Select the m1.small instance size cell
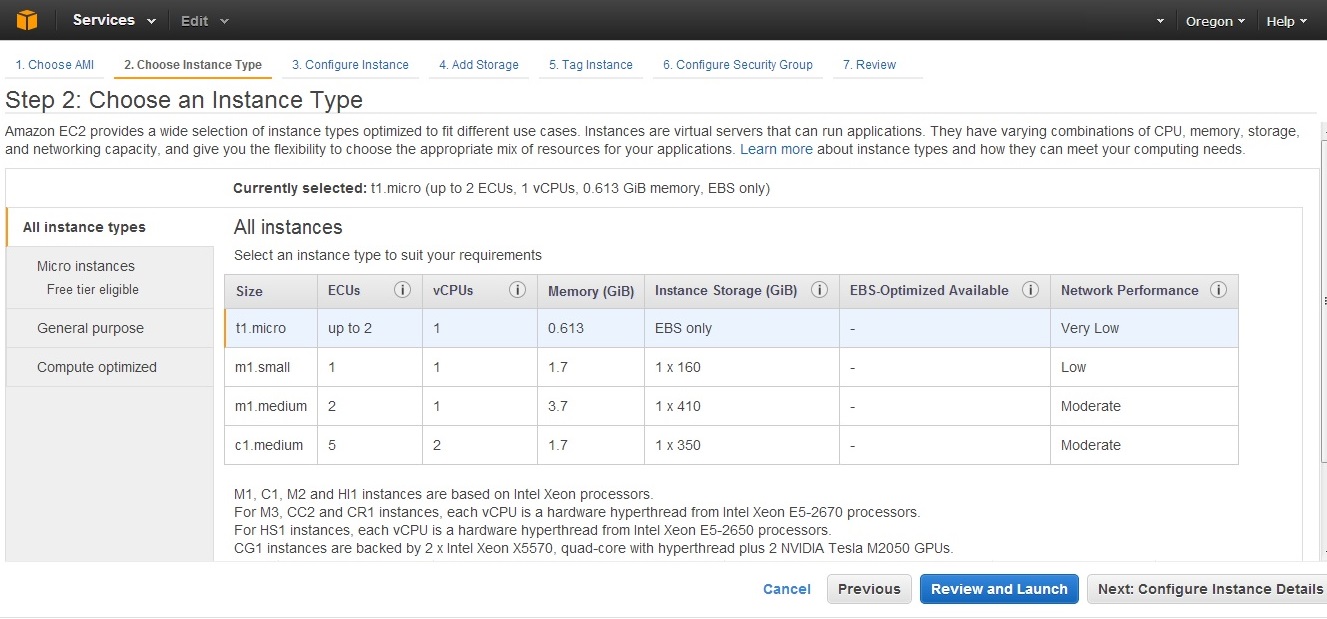This screenshot has width=1327, height=619. [x=271, y=367]
